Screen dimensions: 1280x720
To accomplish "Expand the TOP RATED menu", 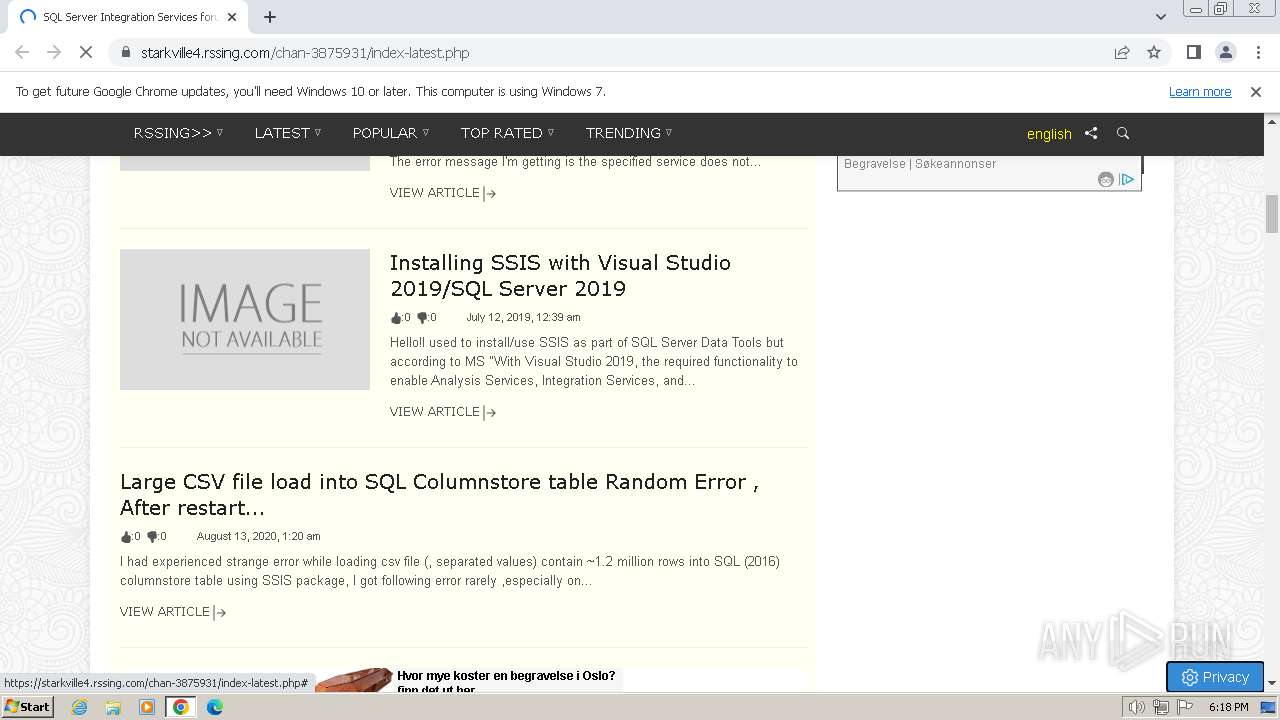I will 507,133.
